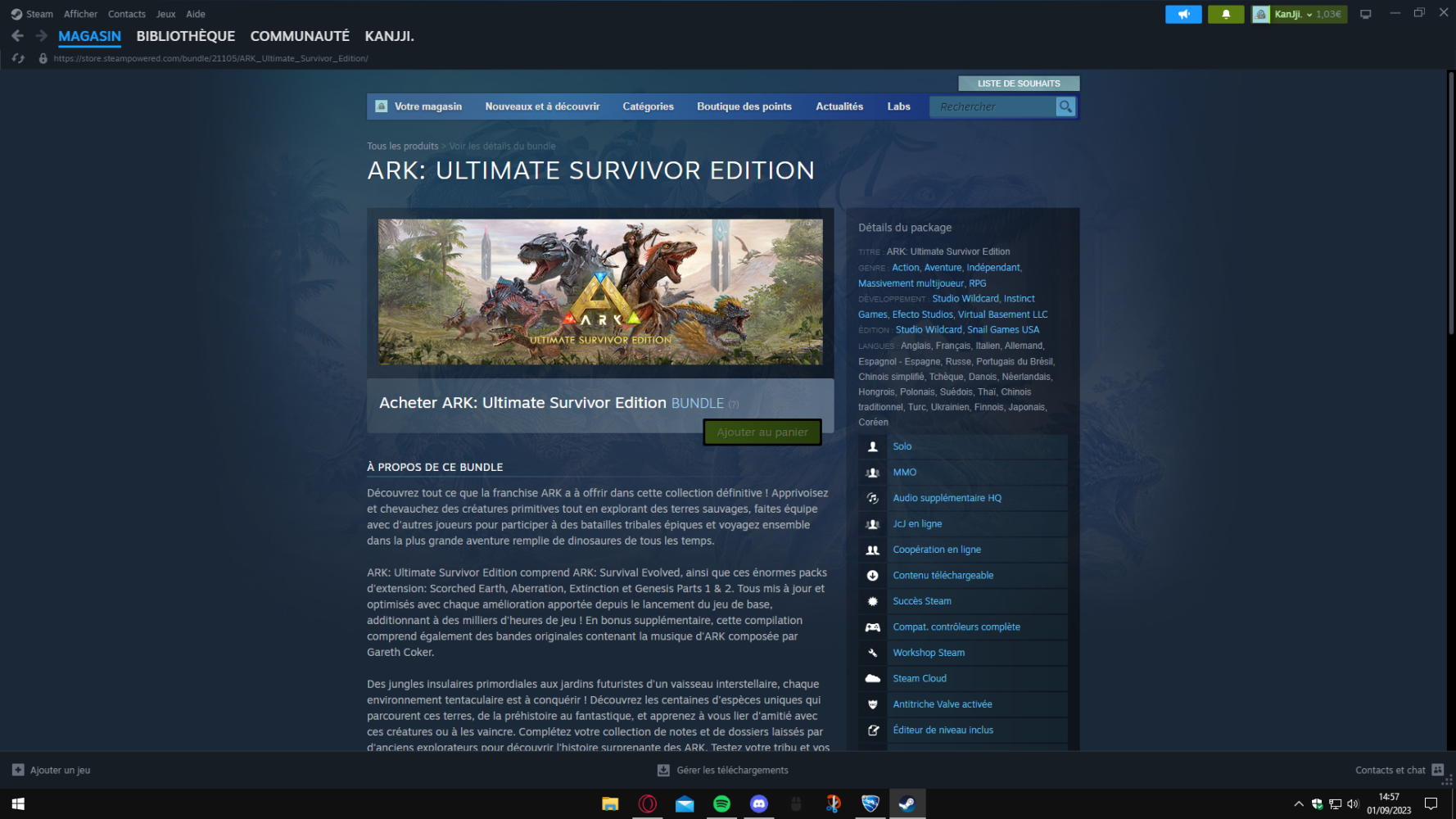This screenshot has width=1456, height=819.
Task: Click the JcJ en ligne icon
Action: pos(873,524)
